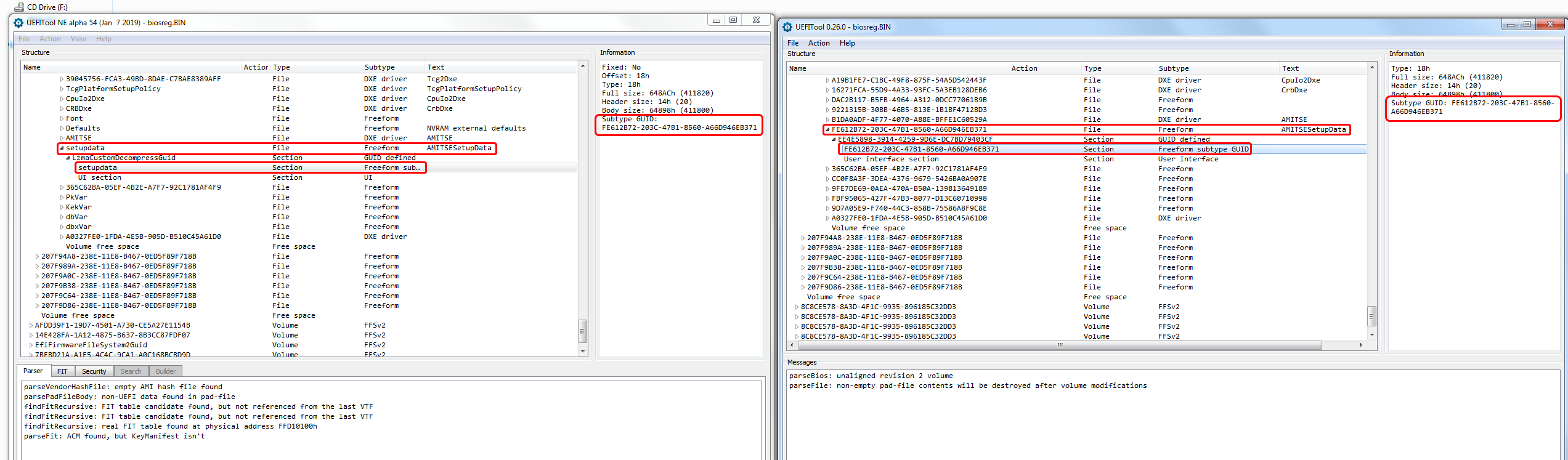Click the 'parseVendorHashFile: empty AMI hash file found' message
This screenshot has width=1568, height=460.
[x=123, y=387]
